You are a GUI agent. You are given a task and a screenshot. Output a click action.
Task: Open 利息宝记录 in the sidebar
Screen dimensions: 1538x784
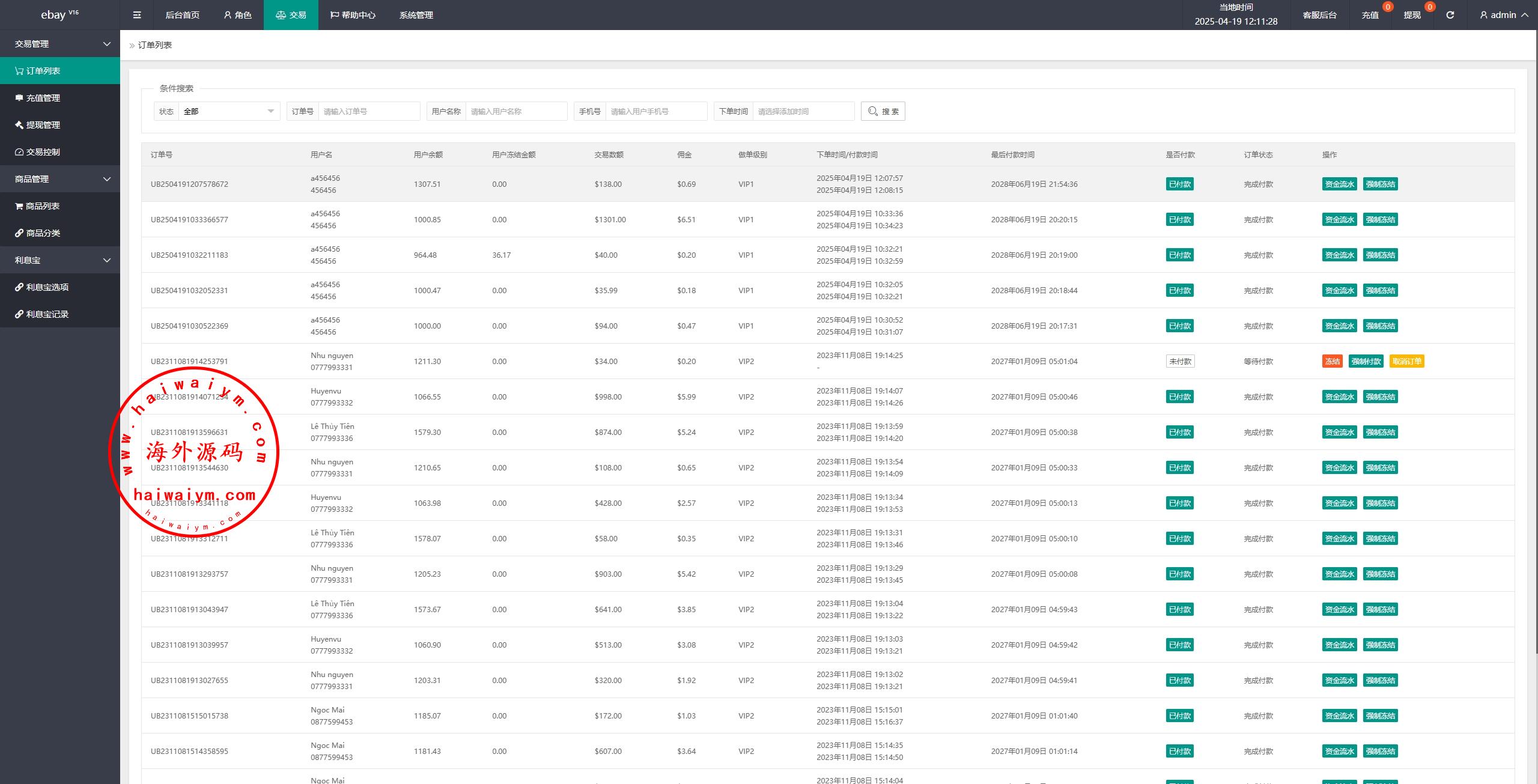47,314
